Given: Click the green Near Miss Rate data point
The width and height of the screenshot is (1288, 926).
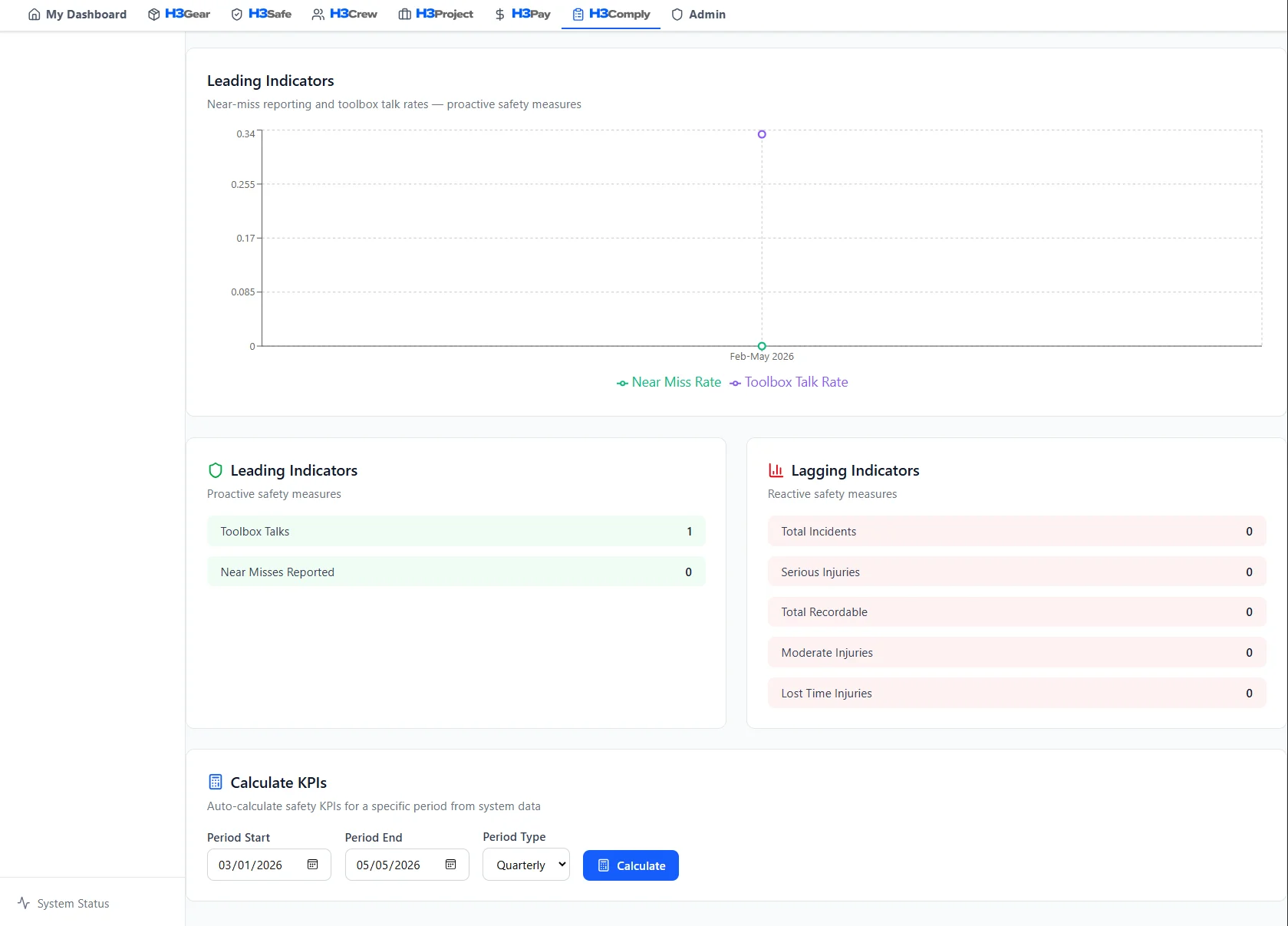Looking at the screenshot, I should 762,346.
